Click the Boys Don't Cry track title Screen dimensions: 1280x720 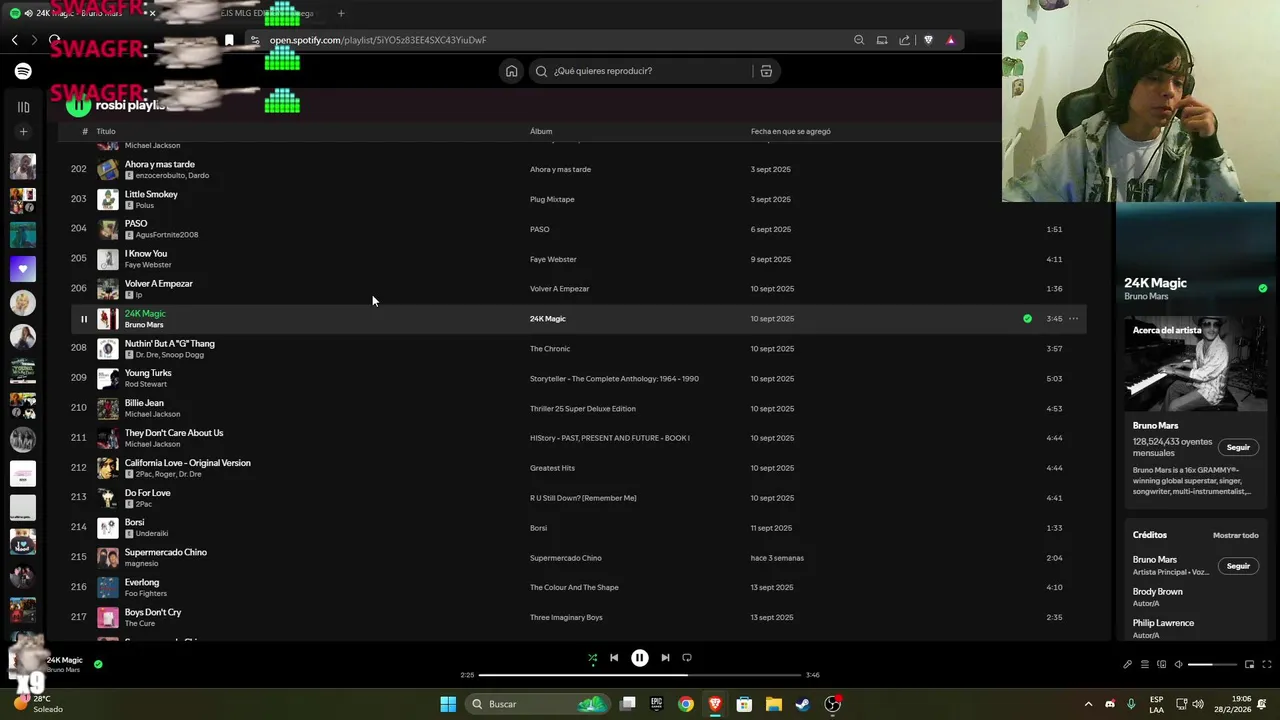point(153,612)
